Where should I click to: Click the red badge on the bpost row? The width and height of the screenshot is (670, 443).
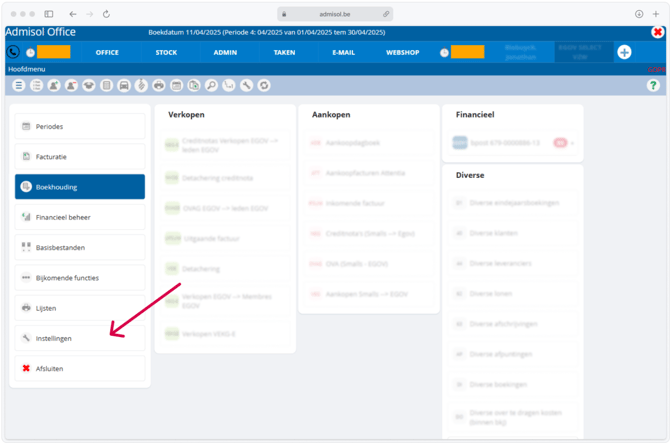tap(560, 143)
